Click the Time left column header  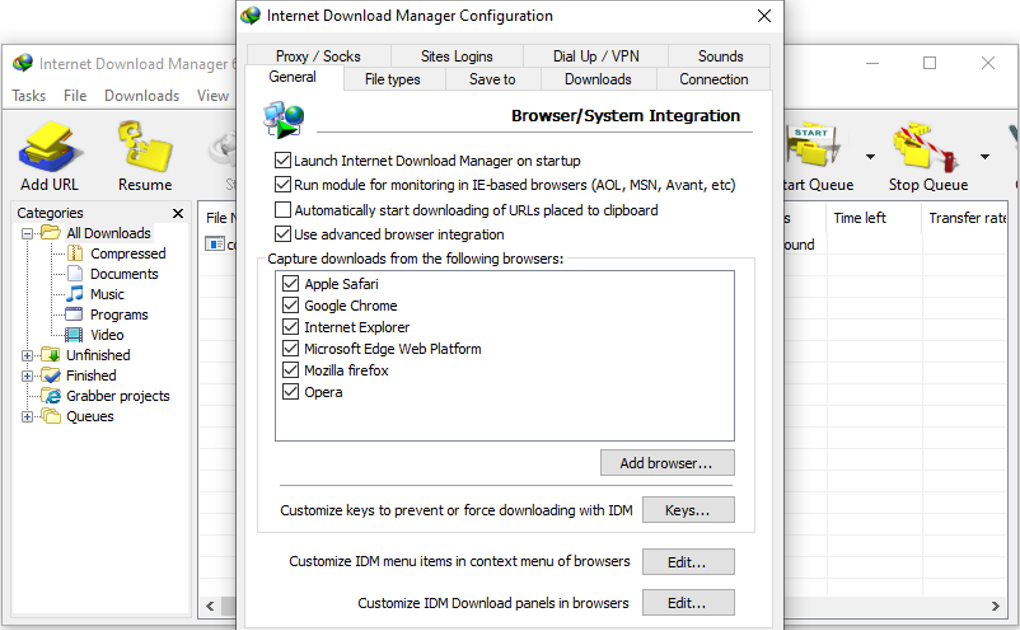pyautogui.click(x=874, y=218)
